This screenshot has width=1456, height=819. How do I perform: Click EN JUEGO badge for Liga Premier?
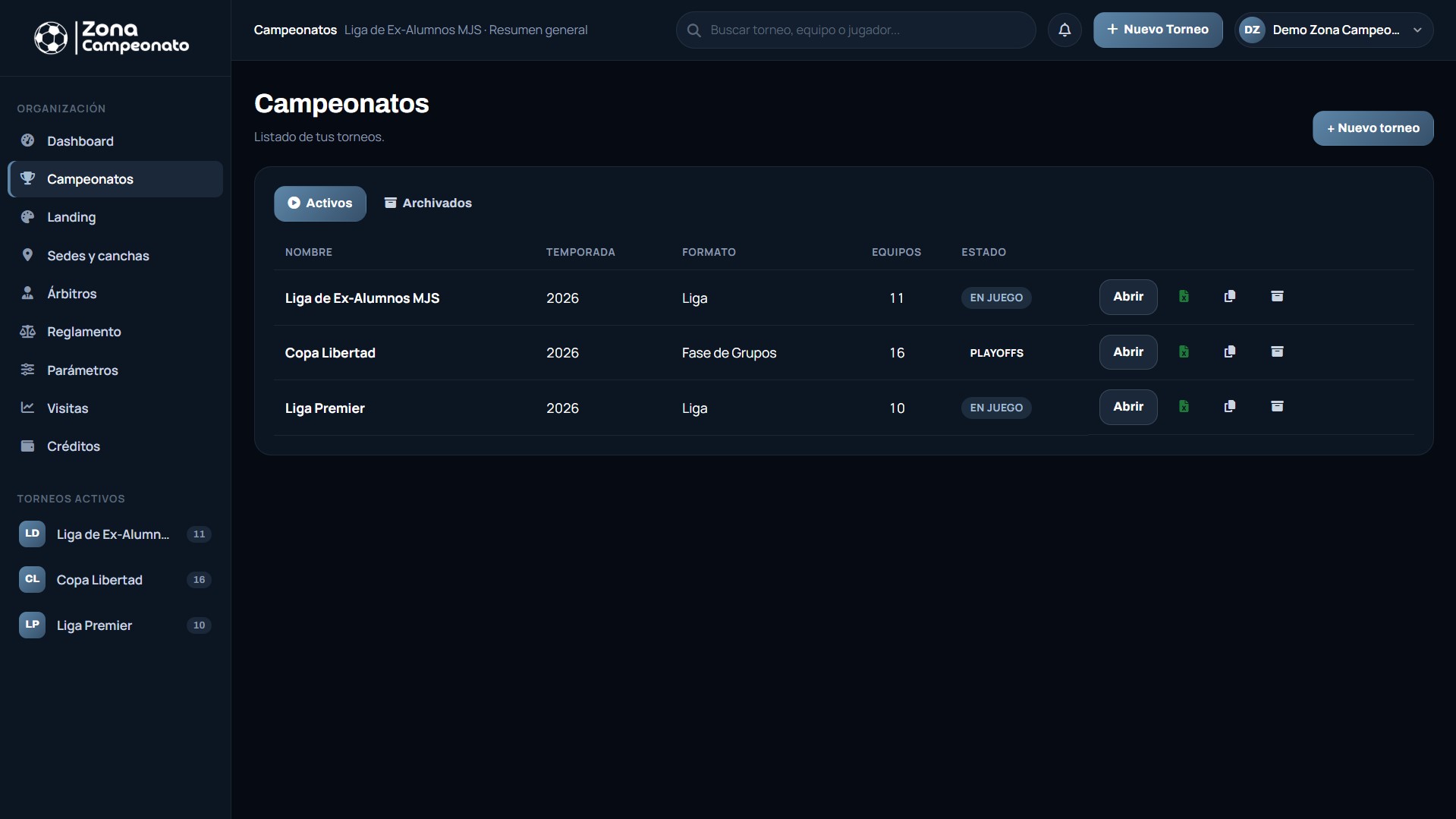click(996, 408)
